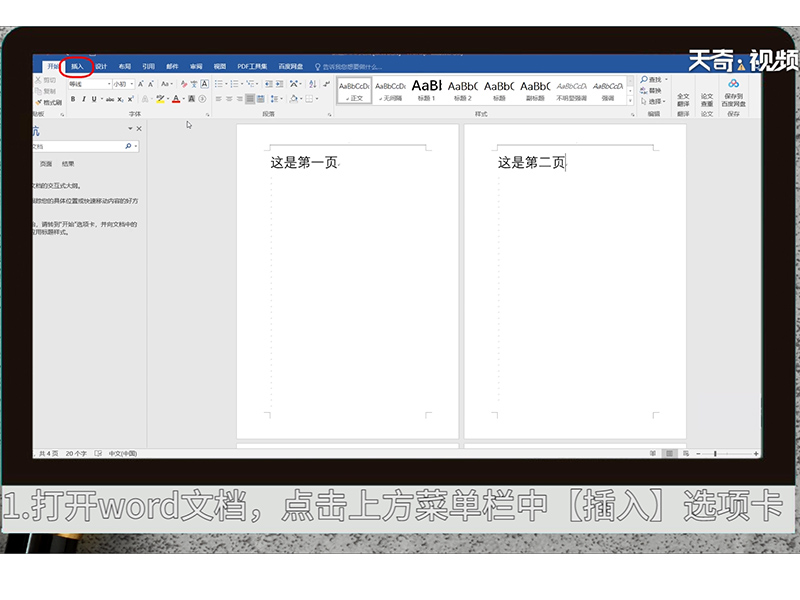Toggle the superscript formatting button
This screenshot has height=600, width=800.
pos(131,98)
